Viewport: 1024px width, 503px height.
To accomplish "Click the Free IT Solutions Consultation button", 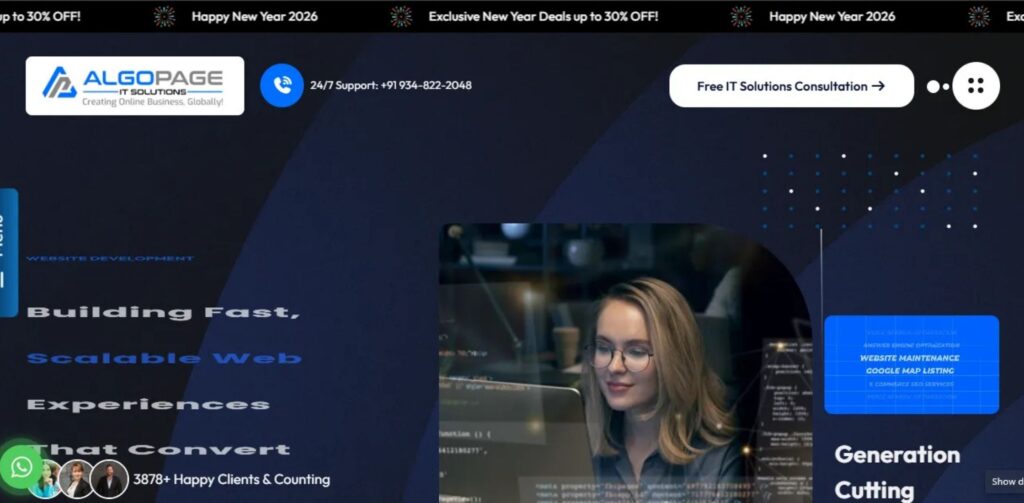I will (790, 86).
